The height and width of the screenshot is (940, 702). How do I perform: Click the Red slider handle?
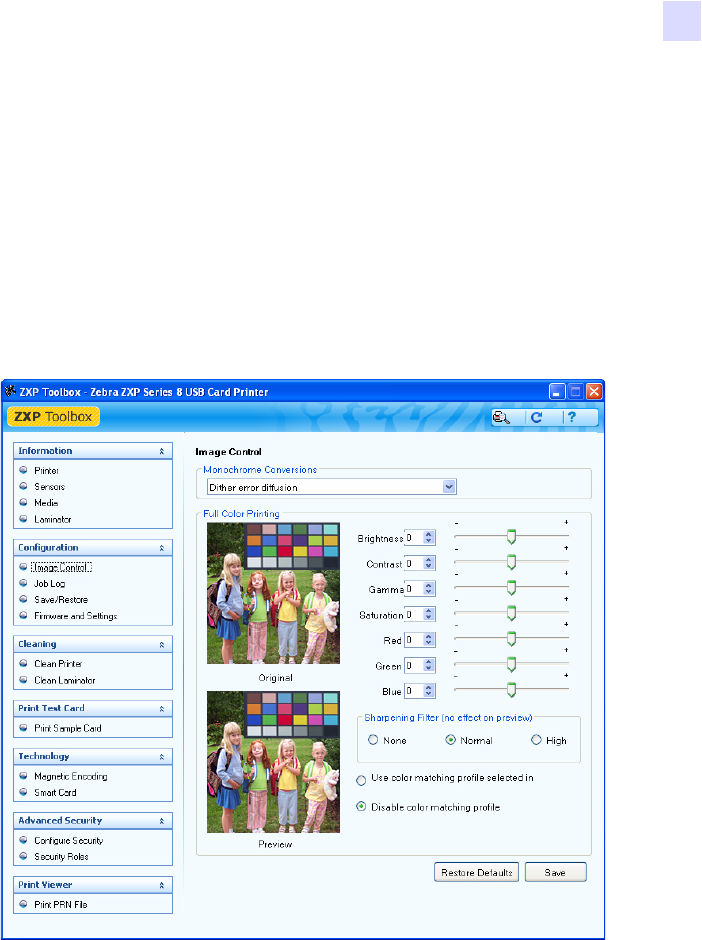pyautogui.click(x=511, y=638)
